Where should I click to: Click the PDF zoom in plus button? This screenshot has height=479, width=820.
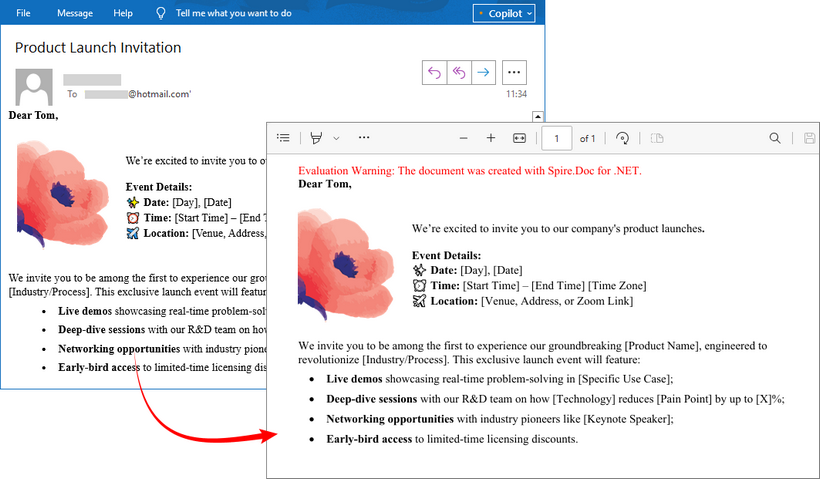(491, 138)
